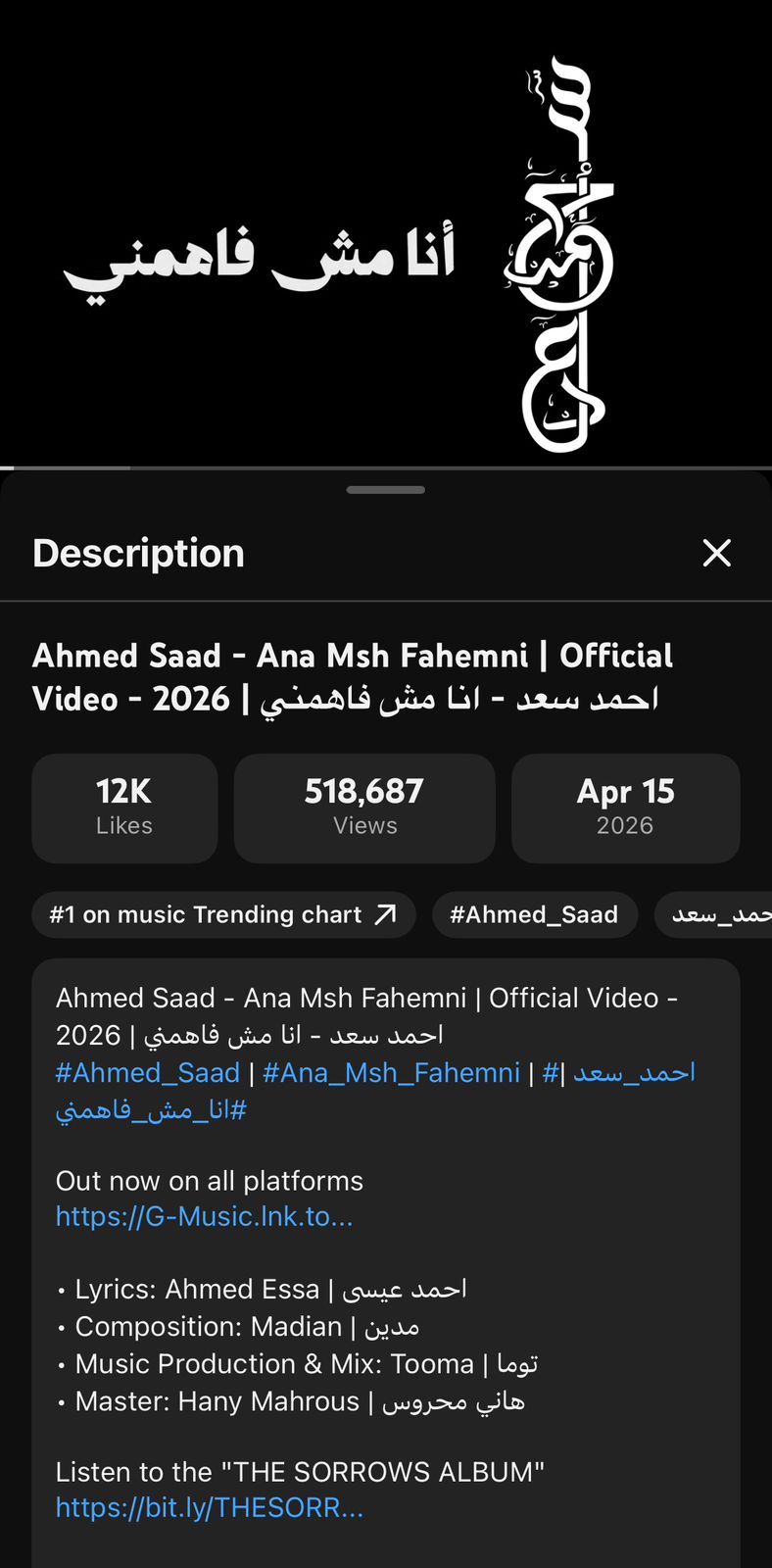Tap the sheet drag handle
Viewport: 772px width, 1568px height.
pos(386,489)
